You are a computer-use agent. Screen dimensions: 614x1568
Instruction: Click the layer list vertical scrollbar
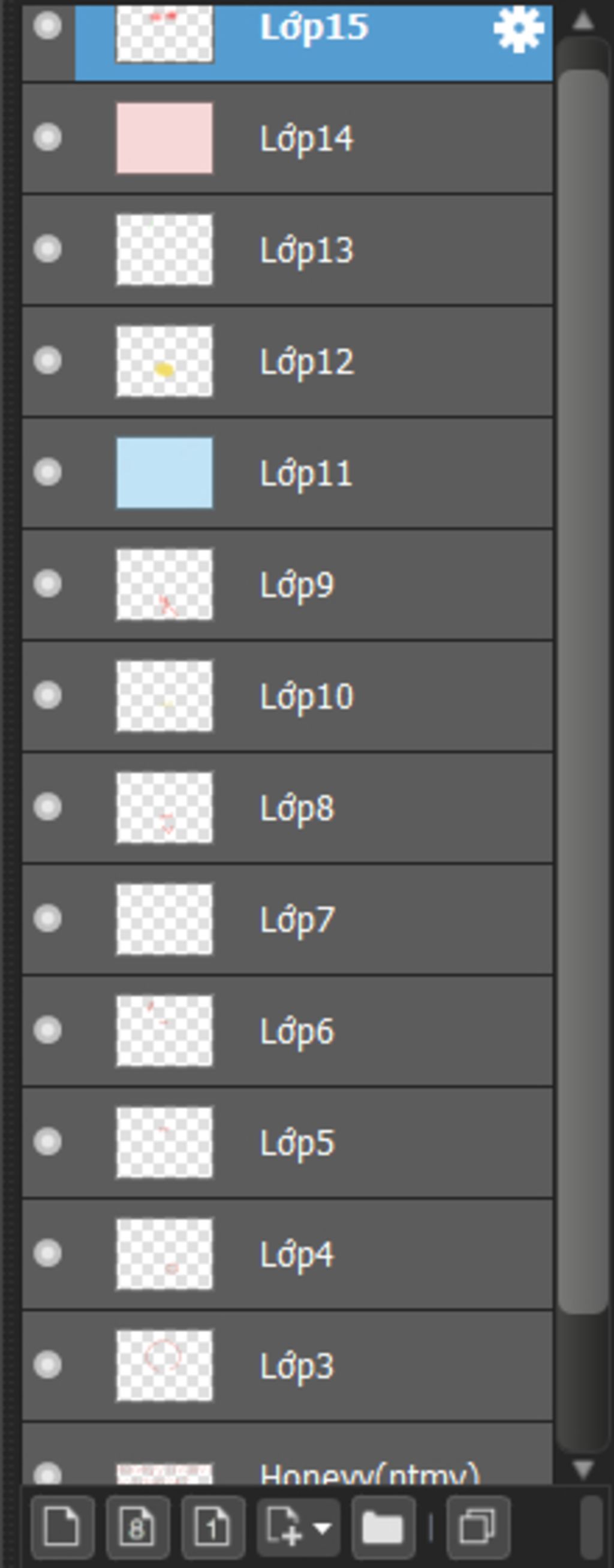pos(583,731)
